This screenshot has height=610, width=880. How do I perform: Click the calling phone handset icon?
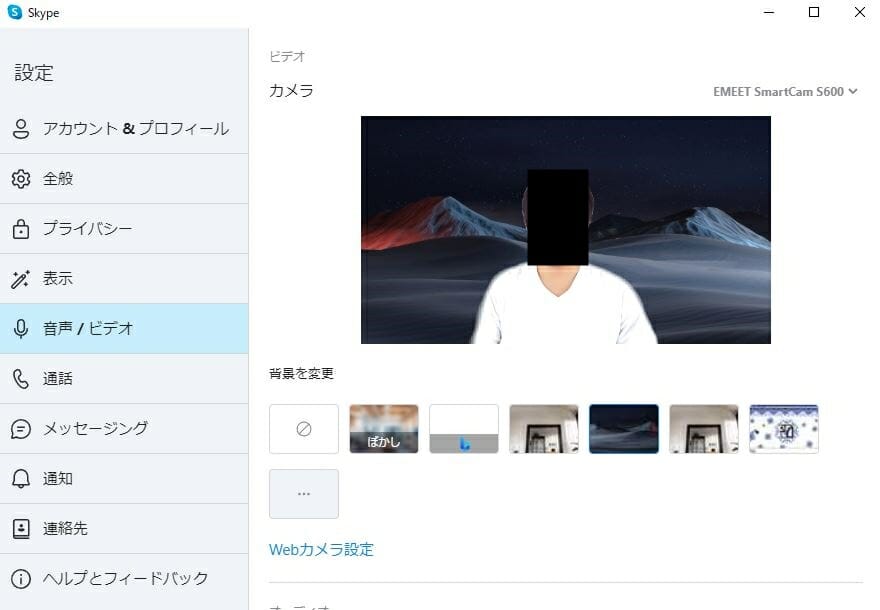20,379
